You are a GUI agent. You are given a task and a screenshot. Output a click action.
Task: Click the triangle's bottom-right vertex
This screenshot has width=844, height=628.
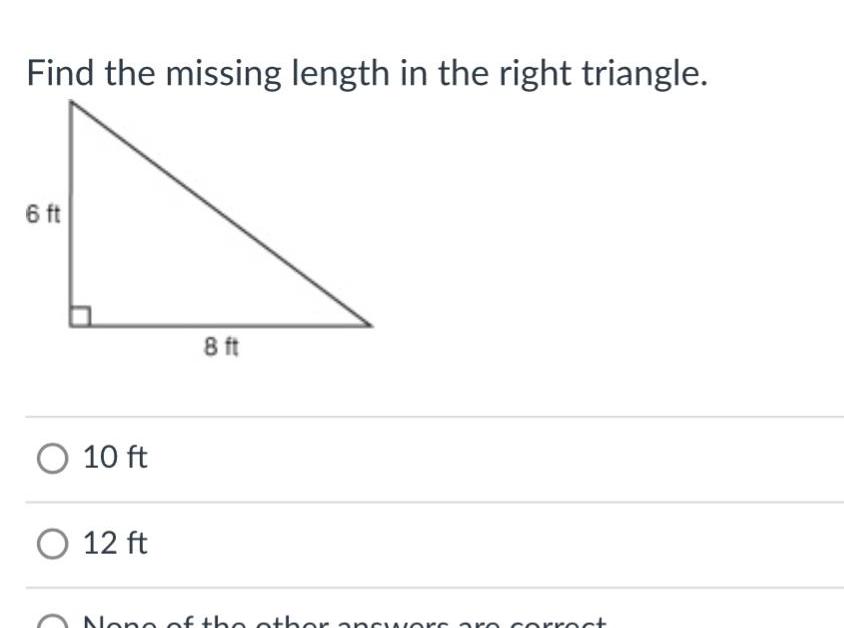[x=372, y=325]
